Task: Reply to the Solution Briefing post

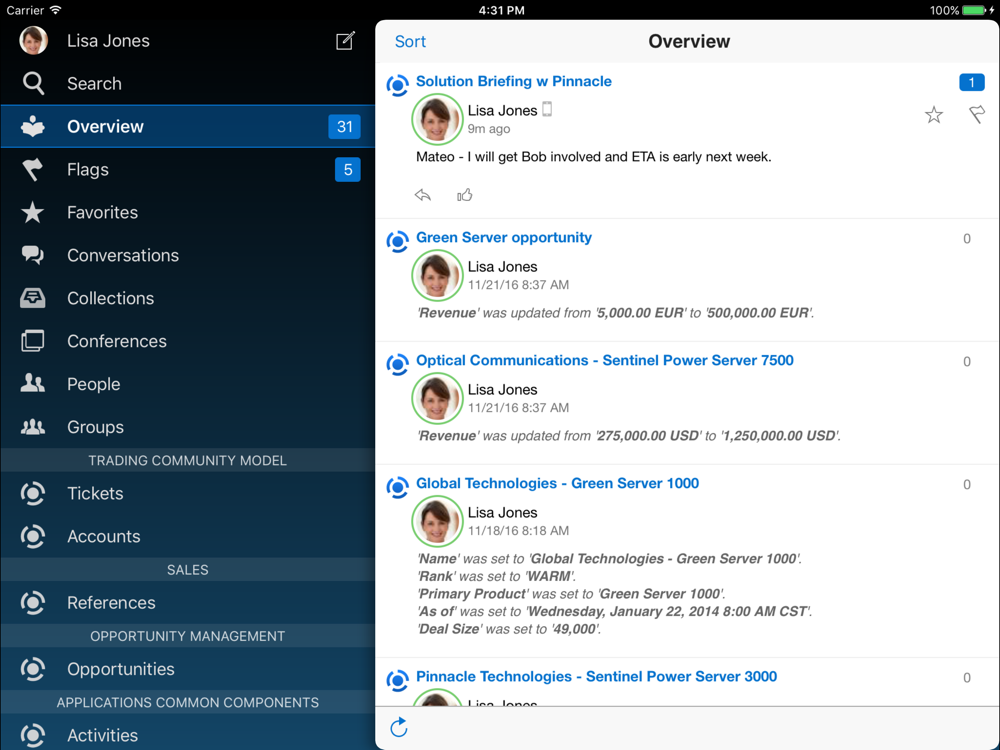Action: (423, 195)
